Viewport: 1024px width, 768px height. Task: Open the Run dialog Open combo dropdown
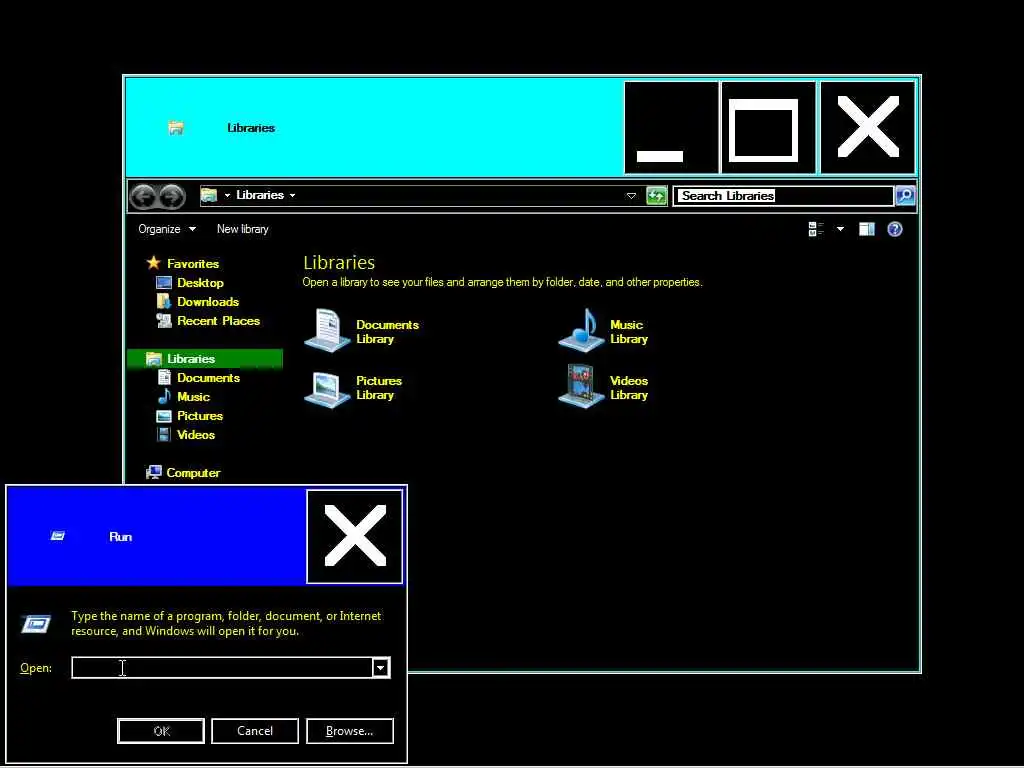click(381, 667)
